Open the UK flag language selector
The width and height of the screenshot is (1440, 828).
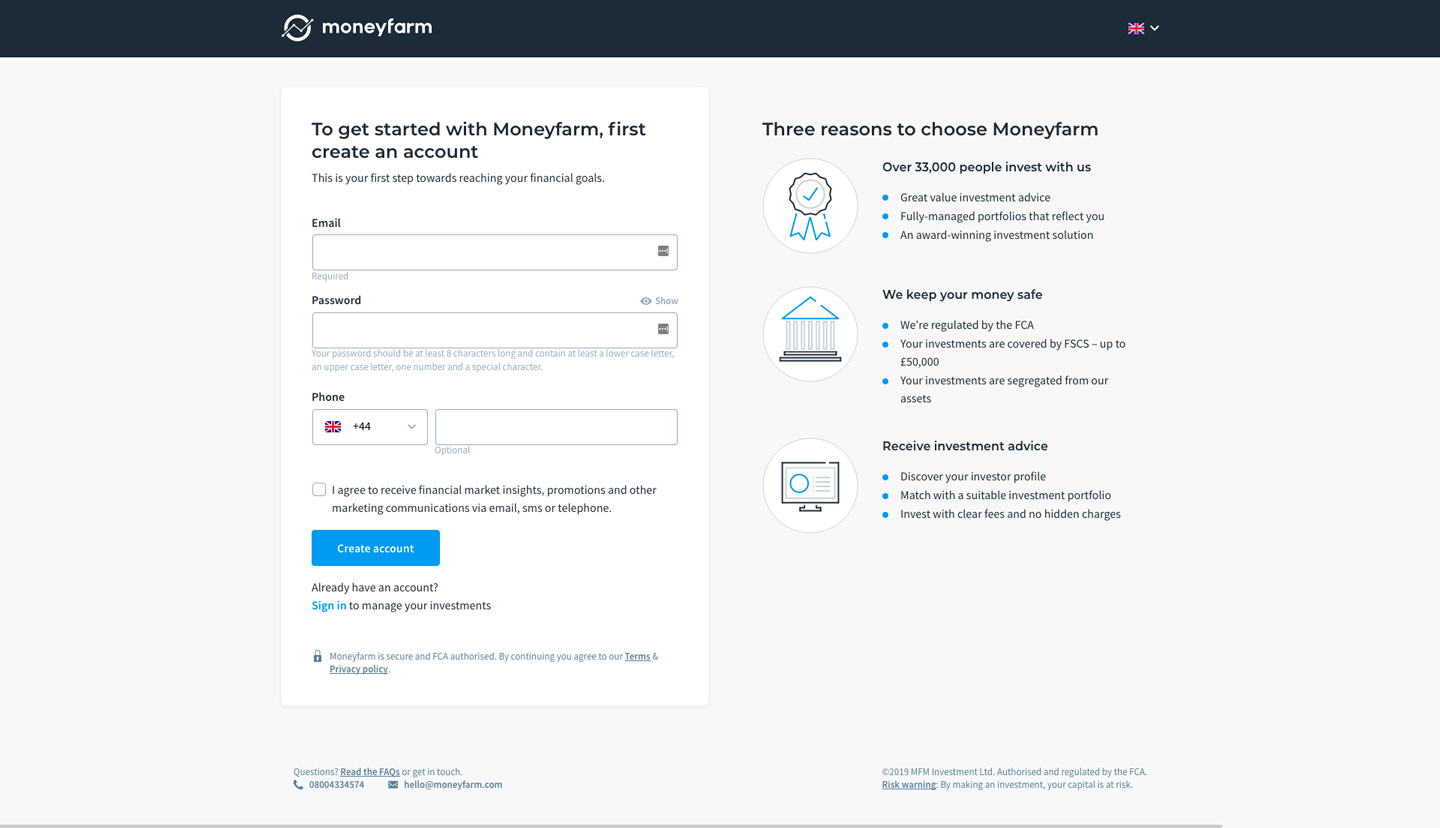coord(1143,28)
